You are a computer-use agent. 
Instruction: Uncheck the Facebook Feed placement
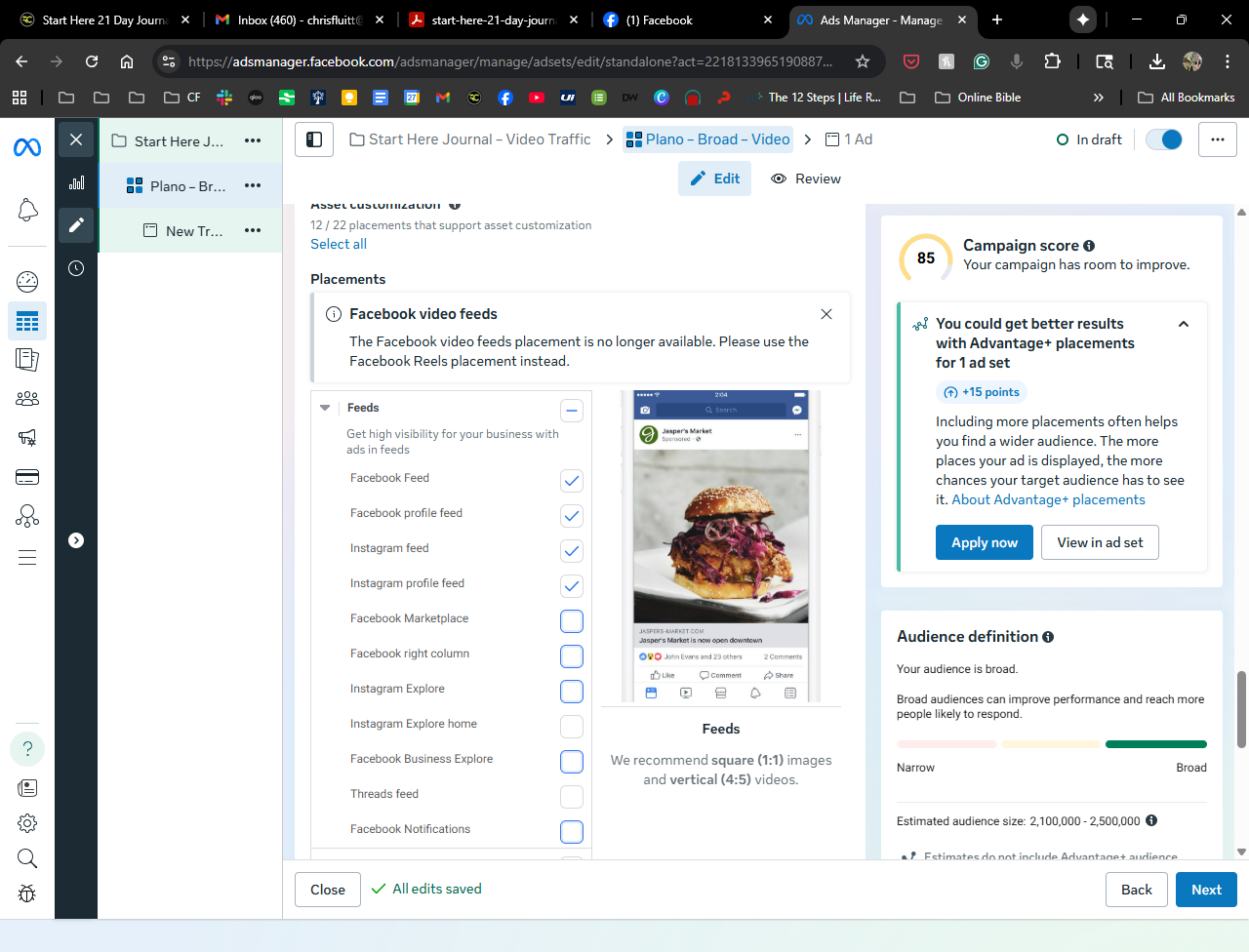572,481
